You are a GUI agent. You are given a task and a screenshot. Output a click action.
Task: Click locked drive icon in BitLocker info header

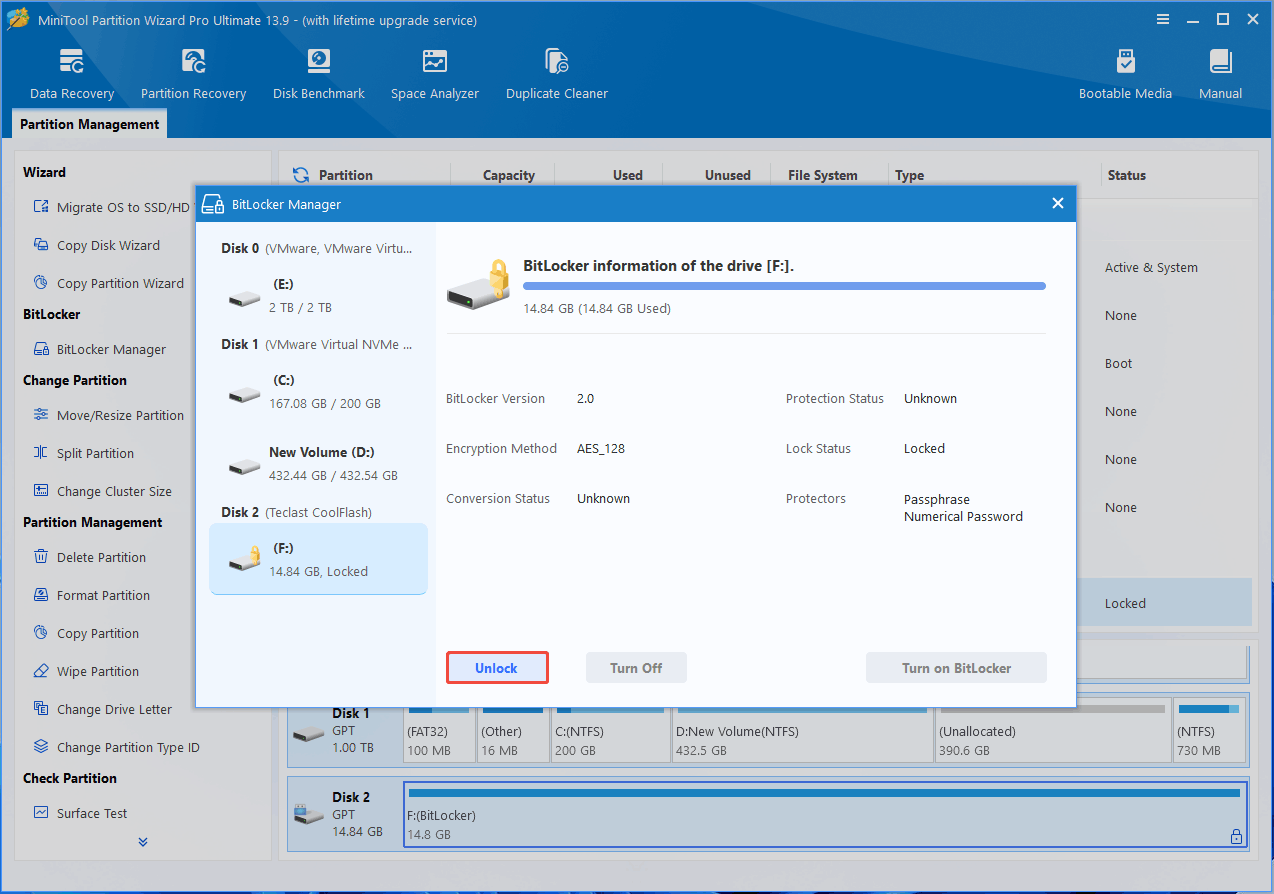click(479, 285)
